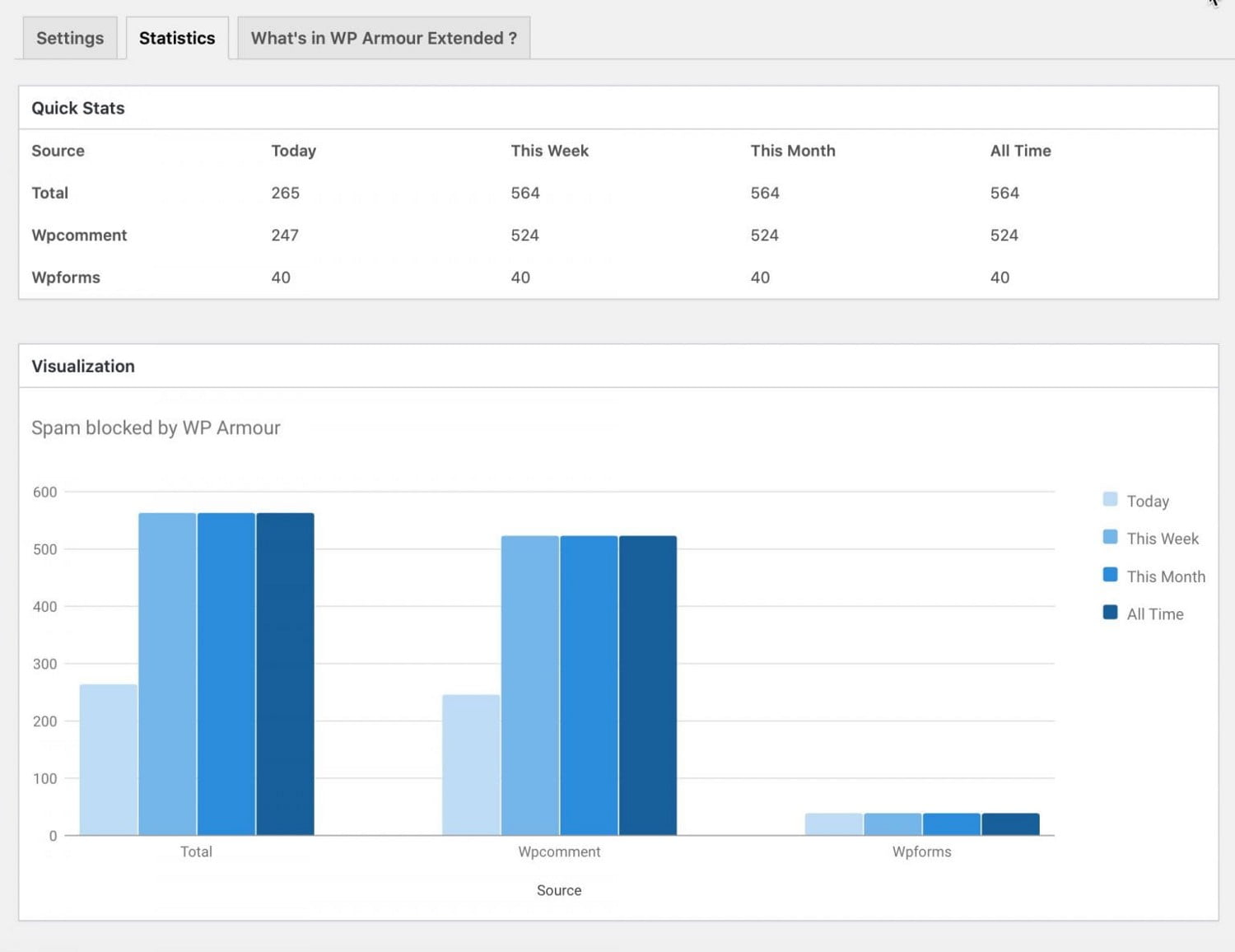The width and height of the screenshot is (1235, 952).
Task: Click Wpforms value 40 under This Week
Action: click(x=520, y=278)
